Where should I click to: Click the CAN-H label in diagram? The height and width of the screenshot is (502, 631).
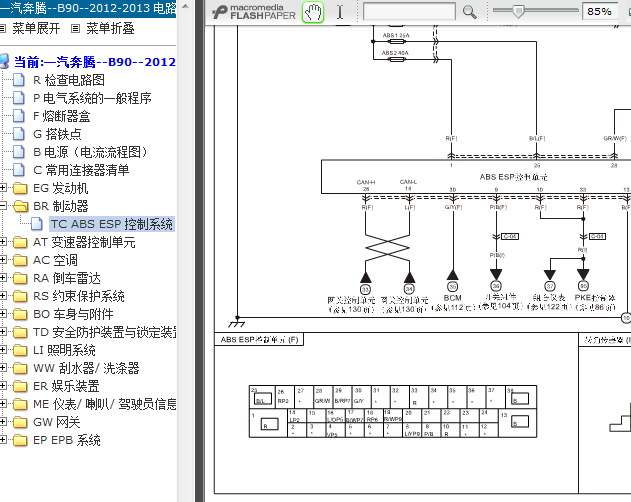click(366, 182)
